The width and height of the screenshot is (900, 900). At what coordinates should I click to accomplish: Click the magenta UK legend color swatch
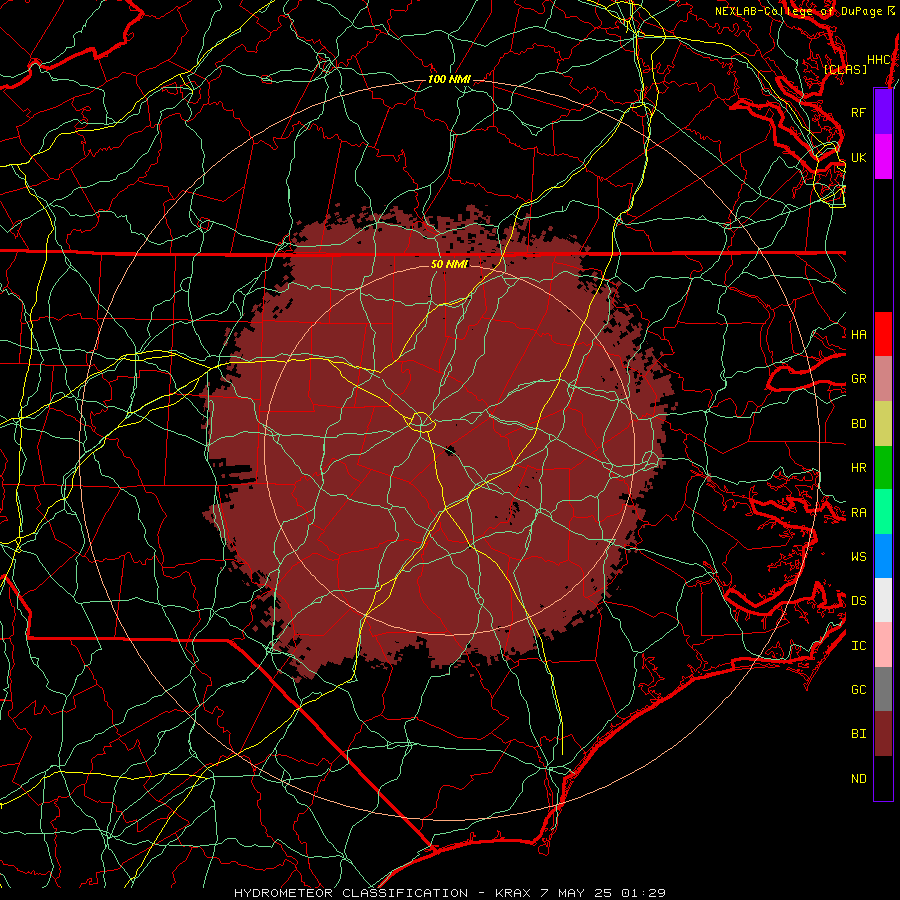tap(883, 157)
